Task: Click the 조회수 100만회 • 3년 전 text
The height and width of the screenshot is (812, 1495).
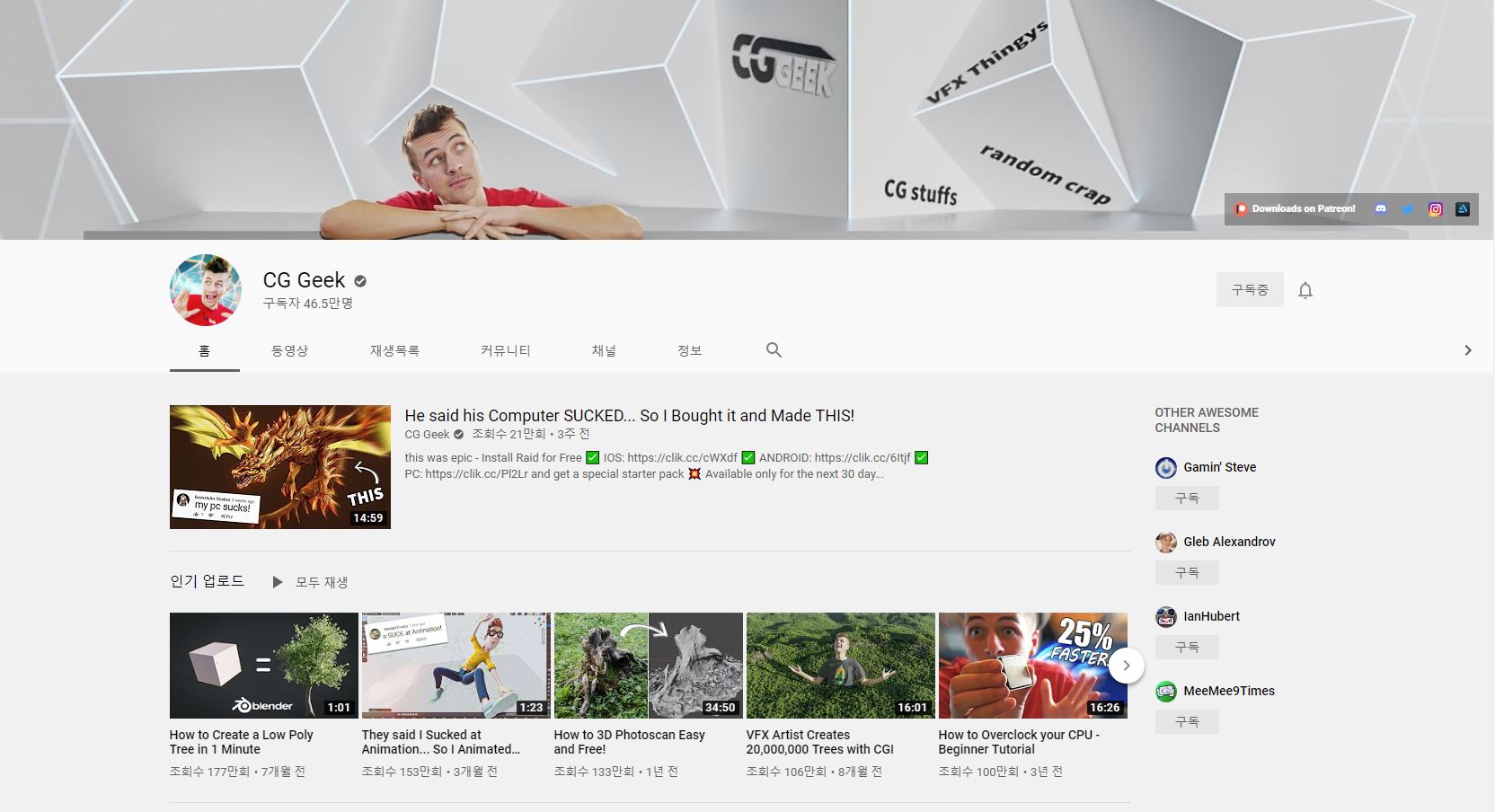Action: pyautogui.click(x=1001, y=772)
